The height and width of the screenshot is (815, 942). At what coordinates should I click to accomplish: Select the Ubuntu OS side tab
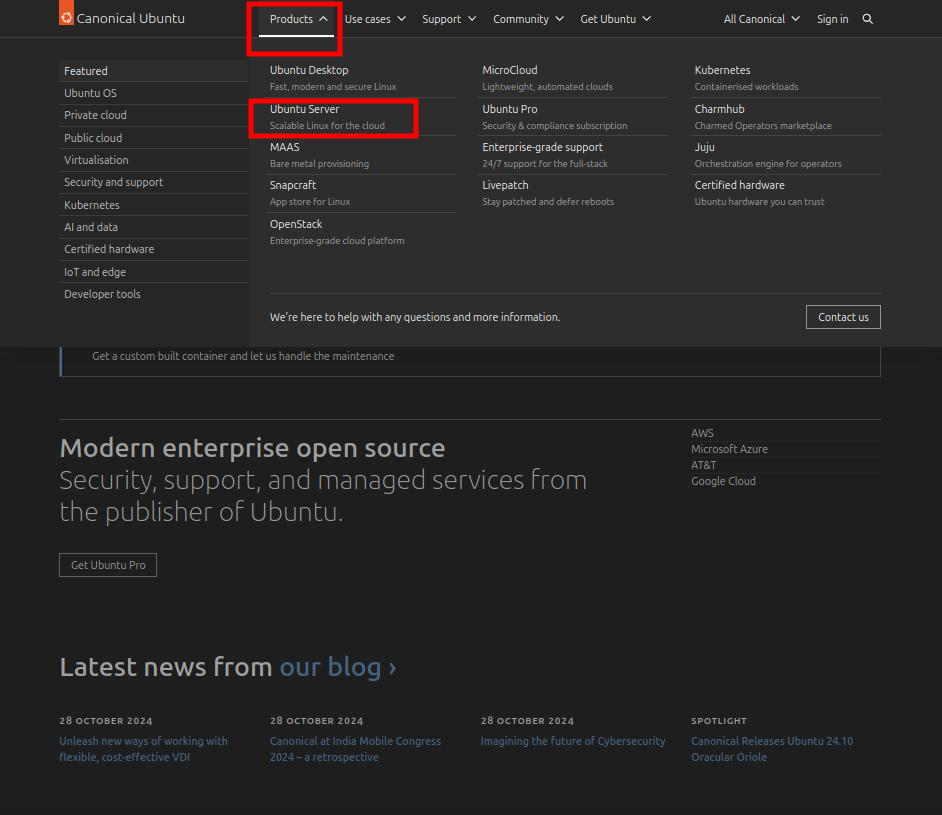click(x=153, y=93)
